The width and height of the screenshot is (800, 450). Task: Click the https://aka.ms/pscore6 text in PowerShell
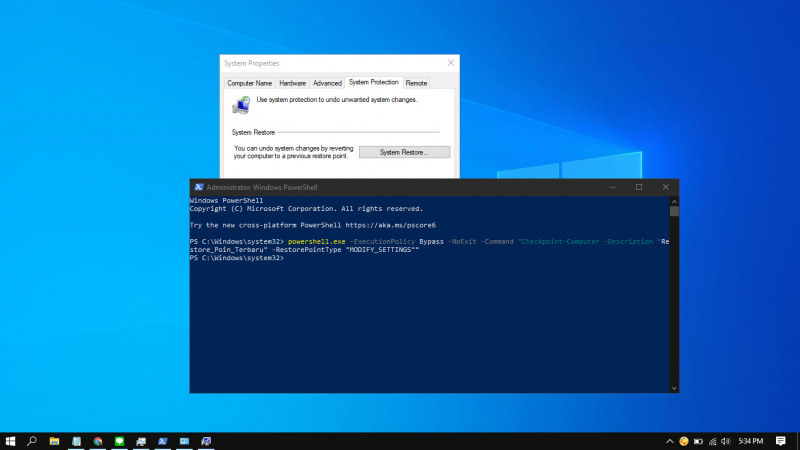390,225
